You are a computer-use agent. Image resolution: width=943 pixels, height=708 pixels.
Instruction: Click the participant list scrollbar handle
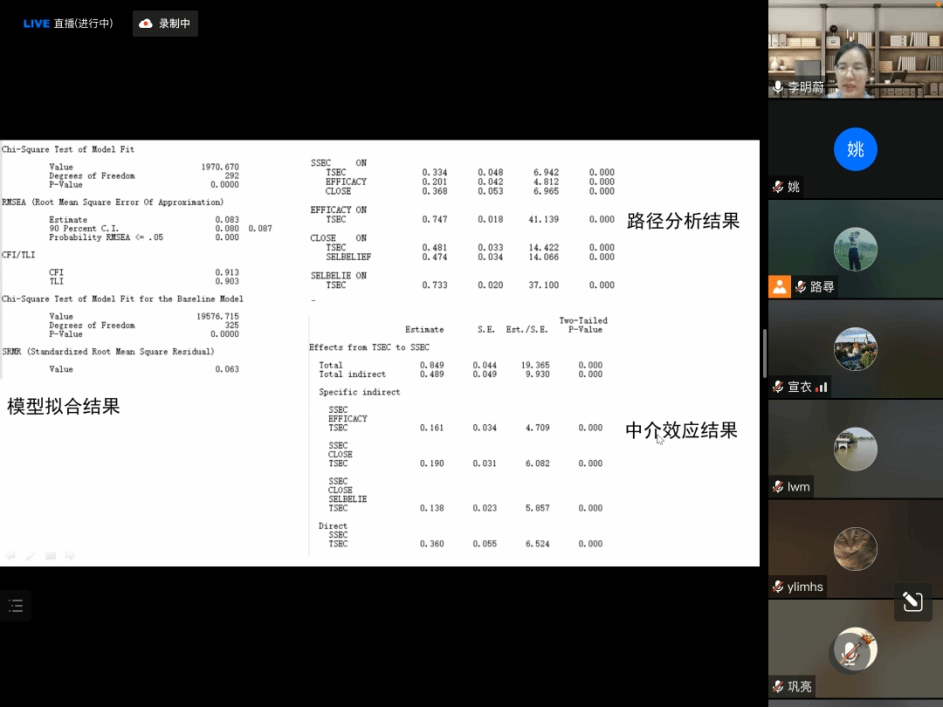point(764,352)
